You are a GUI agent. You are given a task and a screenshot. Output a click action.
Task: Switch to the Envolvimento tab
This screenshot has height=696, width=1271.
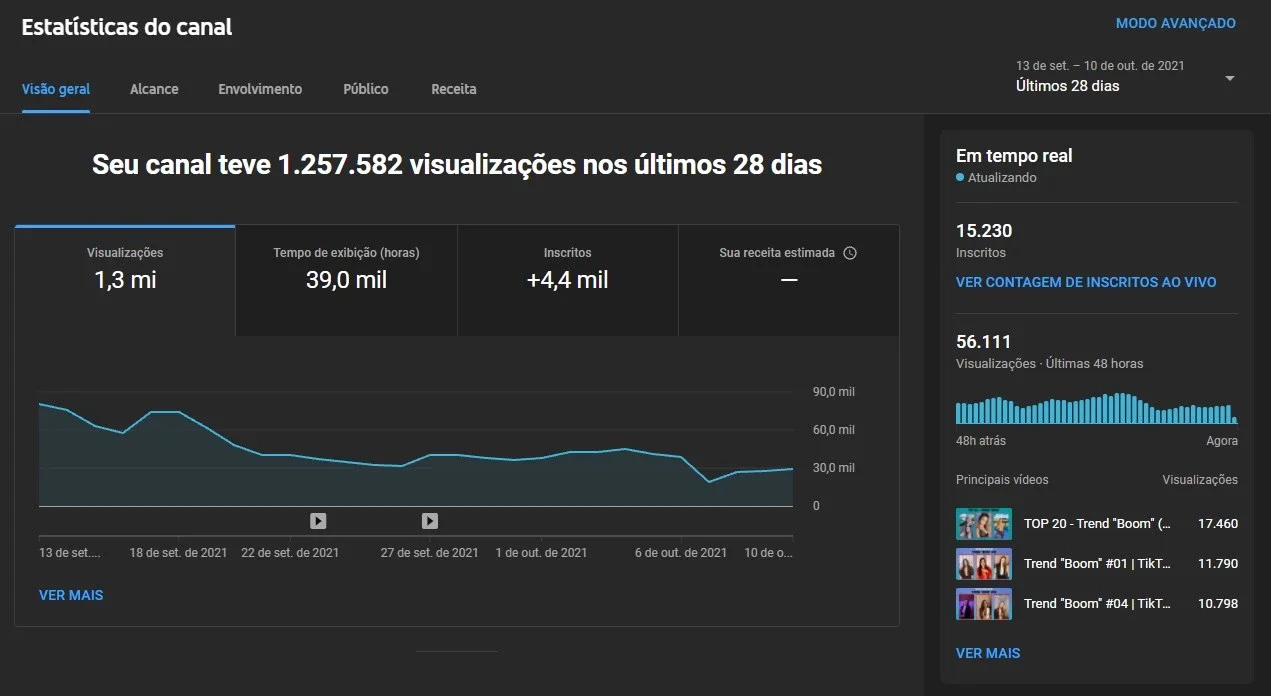(260, 89)
